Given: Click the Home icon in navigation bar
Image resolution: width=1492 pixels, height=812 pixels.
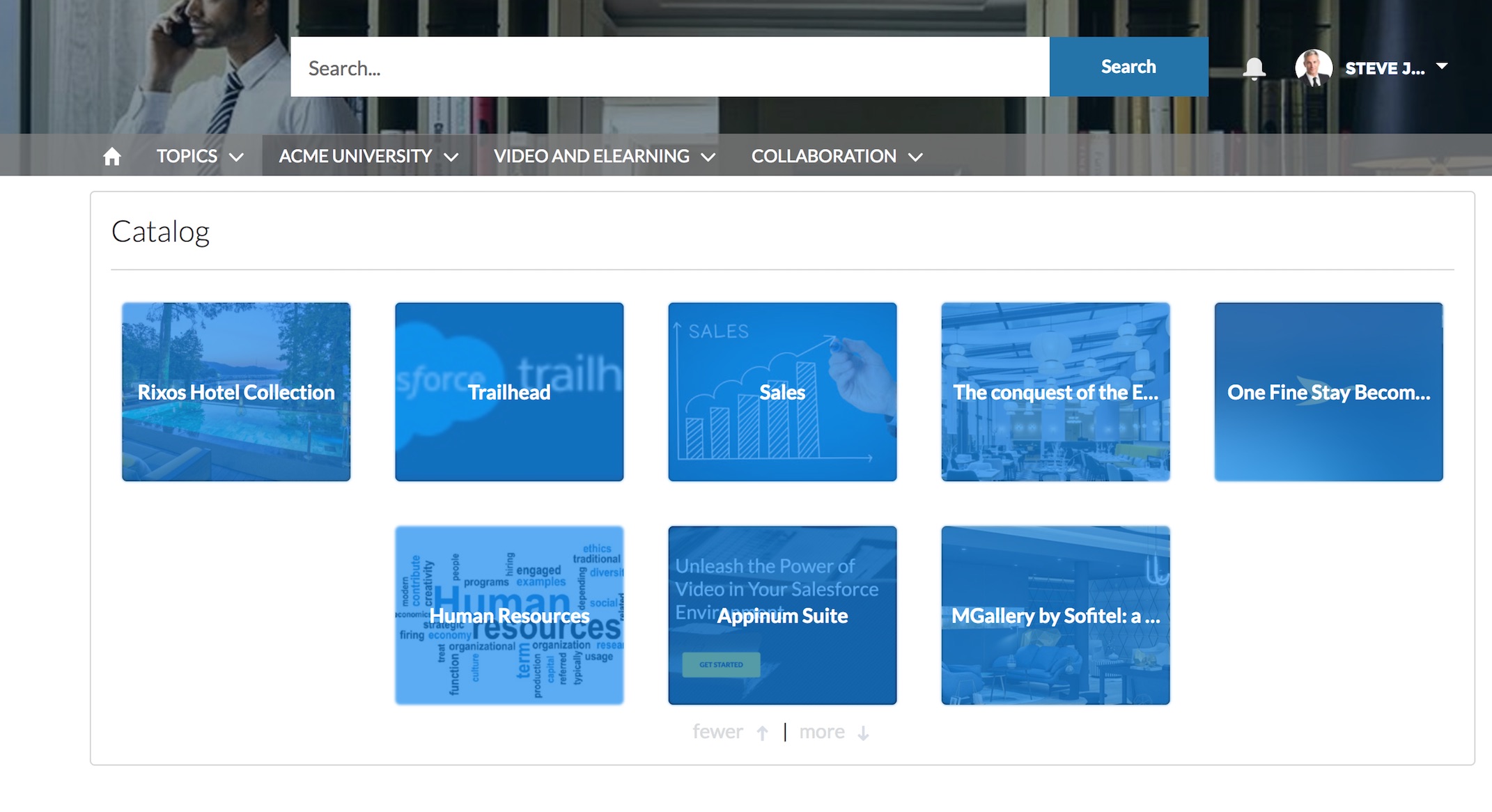Looking at the screenshot, I should click(x=112, y=157).
